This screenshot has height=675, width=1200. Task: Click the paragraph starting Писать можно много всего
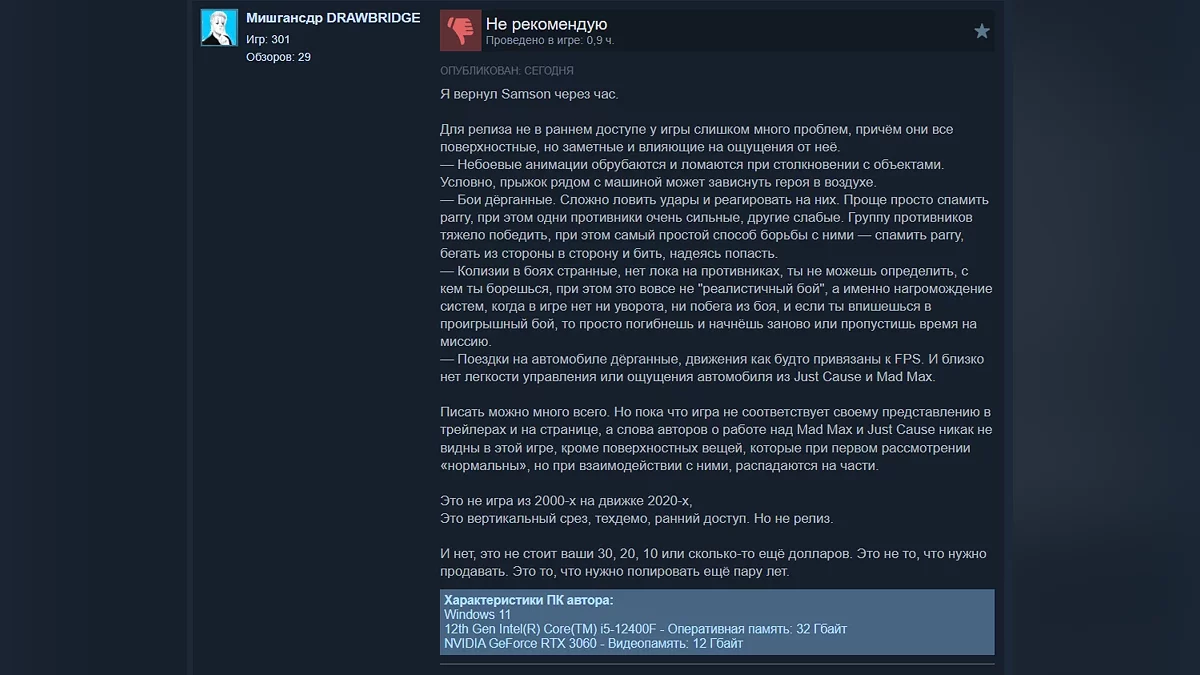[x=716, y=439]
